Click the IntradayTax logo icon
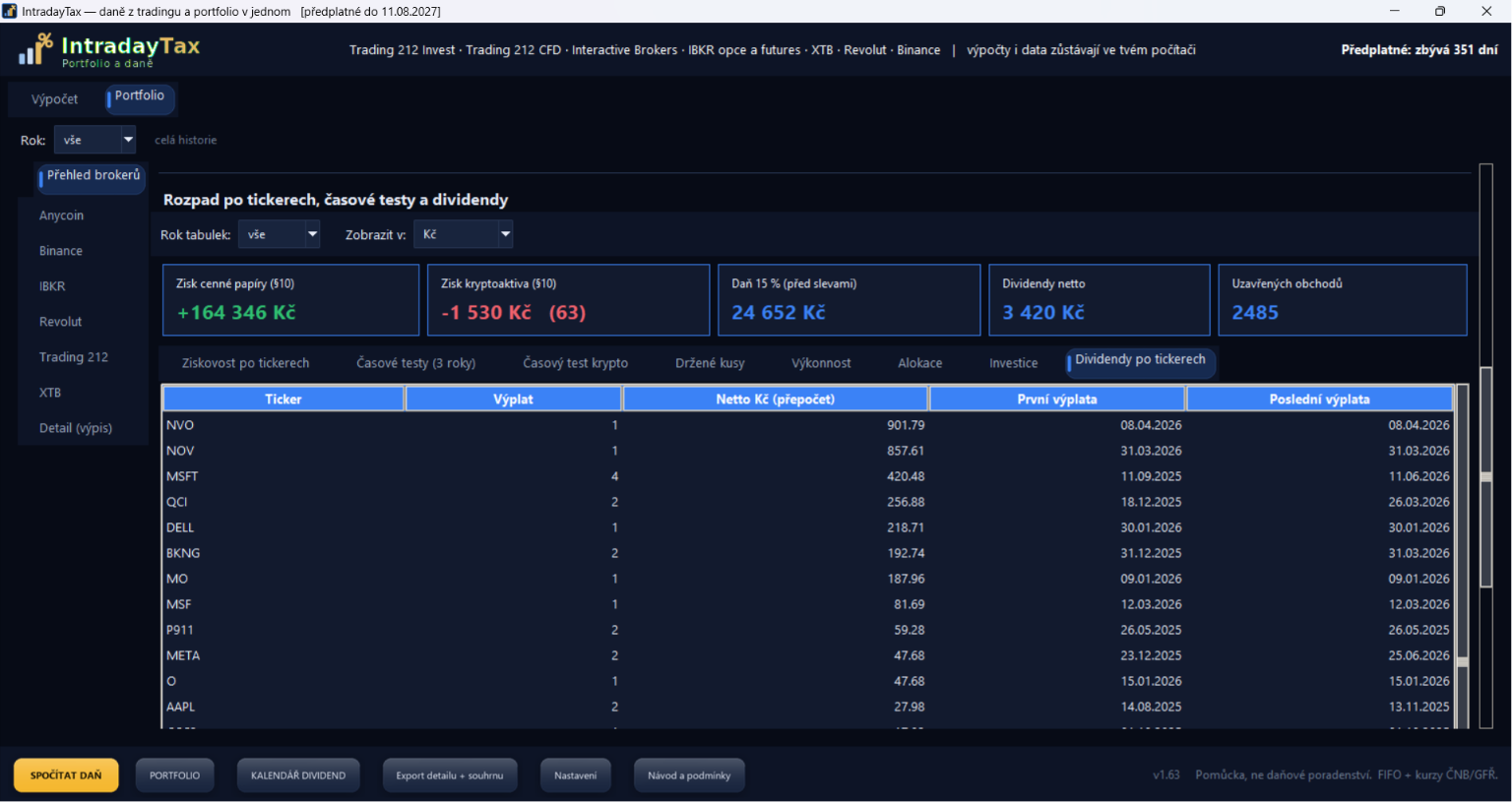The height and width of the screenshot is (802, 1512). click(x=35, y=49)
